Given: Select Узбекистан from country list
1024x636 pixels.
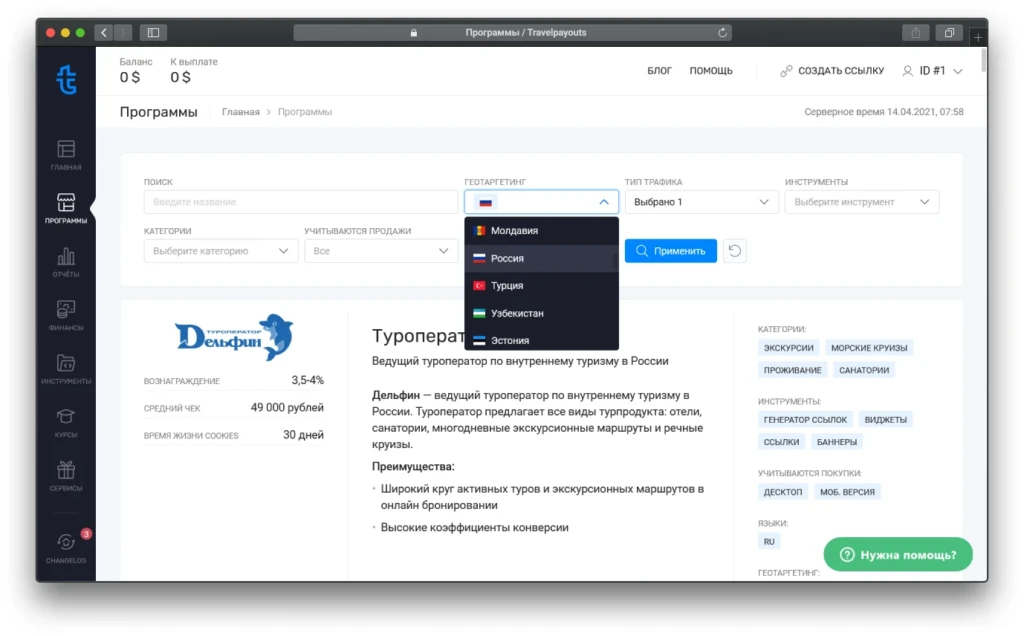Looking at the screenshot, I should click(541, 313).
